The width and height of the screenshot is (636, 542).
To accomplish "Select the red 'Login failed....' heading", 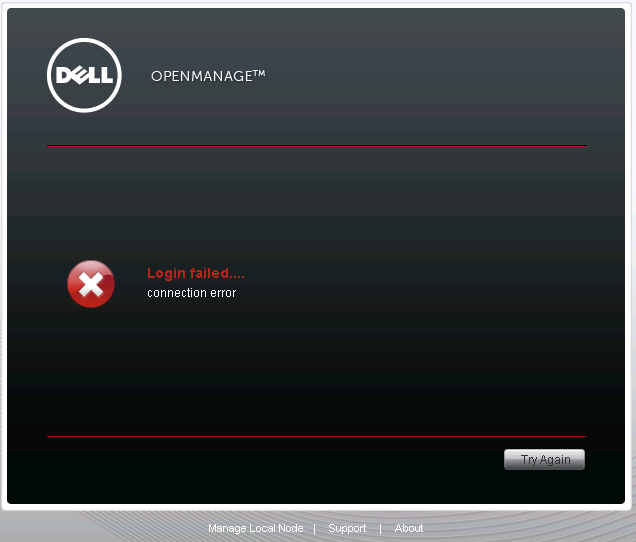I will 195,273.
